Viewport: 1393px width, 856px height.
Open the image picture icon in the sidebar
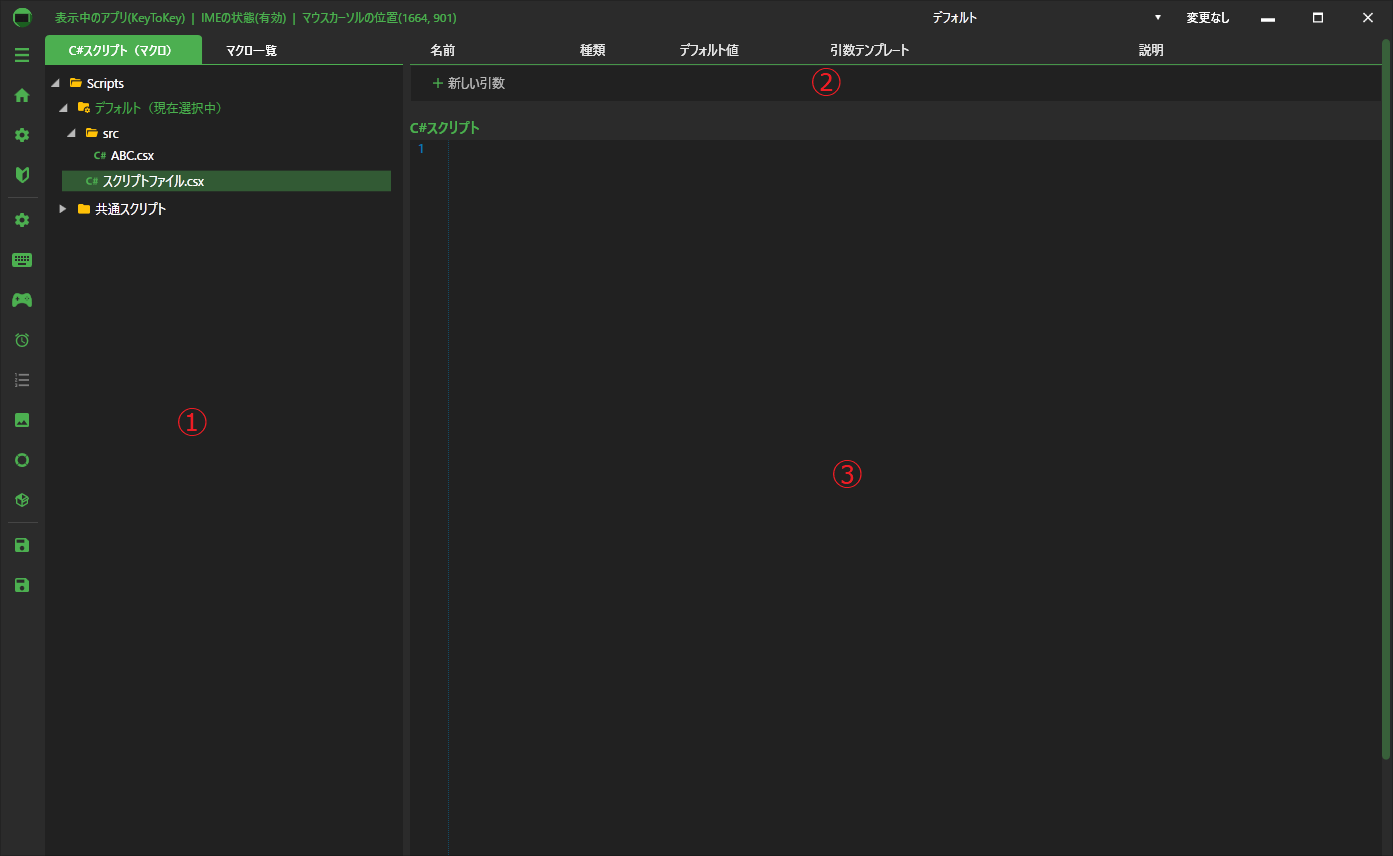(x=22, y=420)
